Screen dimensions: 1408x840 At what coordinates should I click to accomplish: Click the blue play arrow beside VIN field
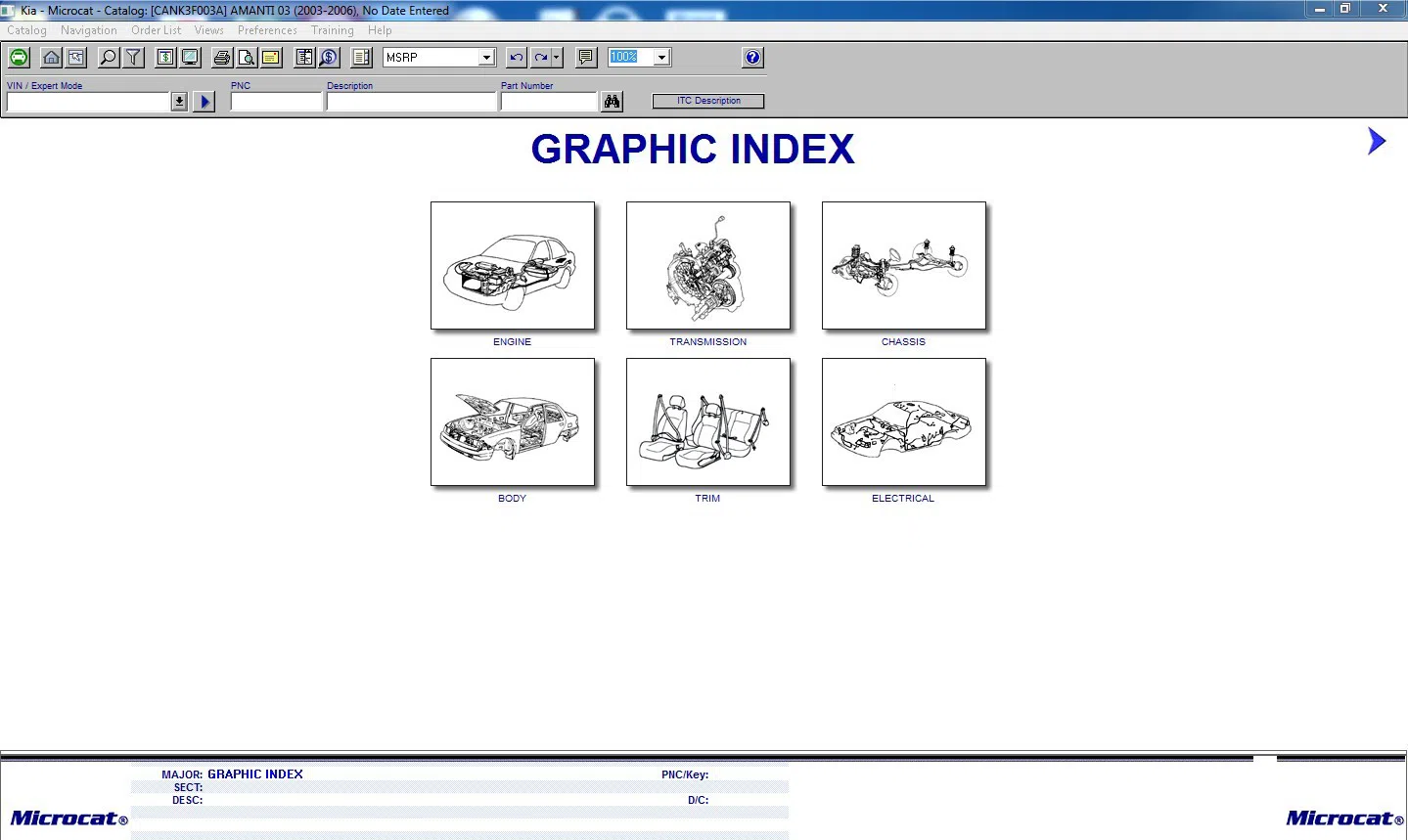(x=204, y=102)
